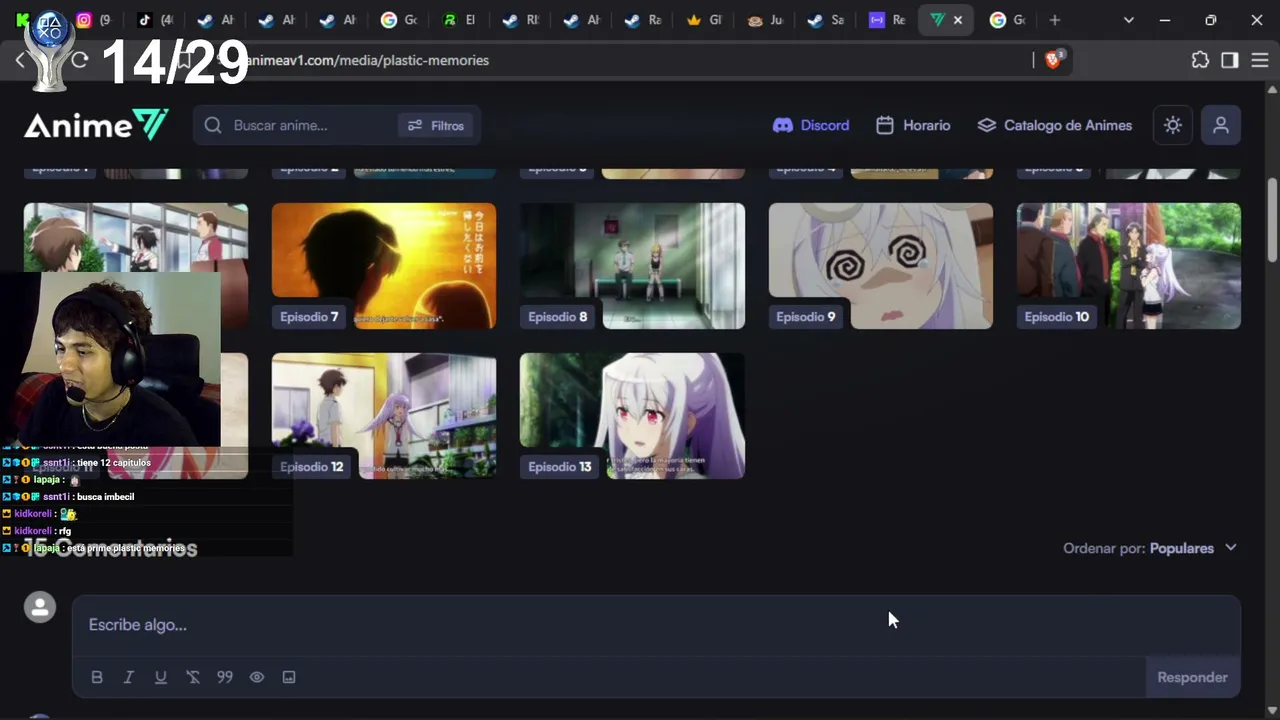Click the AnimeAV1 logo
The width and height of the screenshot is (1280, 720).
pyautogui.click(x=96, y=125)
